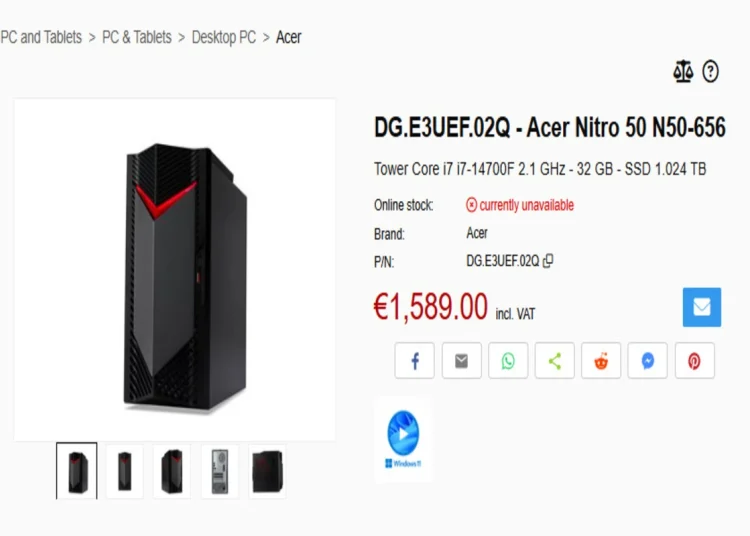Share product via grey email icon

point(462,361)
